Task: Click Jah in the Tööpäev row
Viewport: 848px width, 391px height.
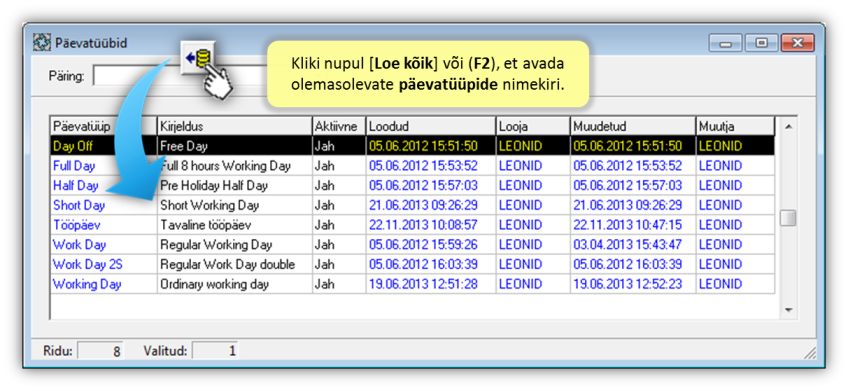Action: click(339, 225)
